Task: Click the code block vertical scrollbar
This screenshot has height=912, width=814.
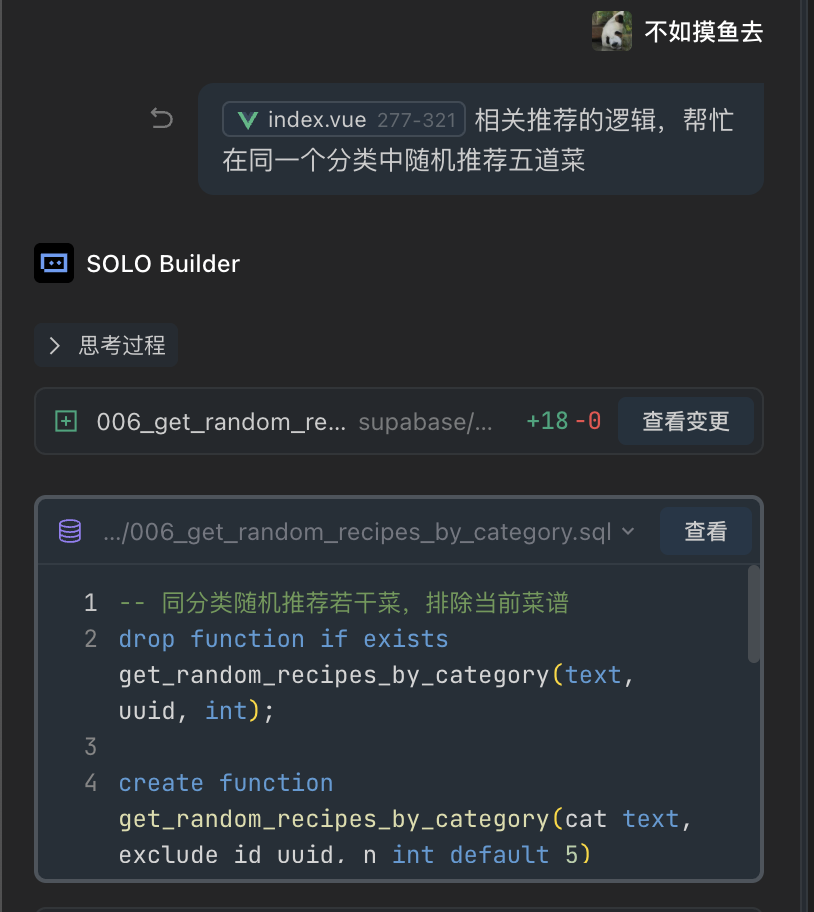Action: pos(754,614)
